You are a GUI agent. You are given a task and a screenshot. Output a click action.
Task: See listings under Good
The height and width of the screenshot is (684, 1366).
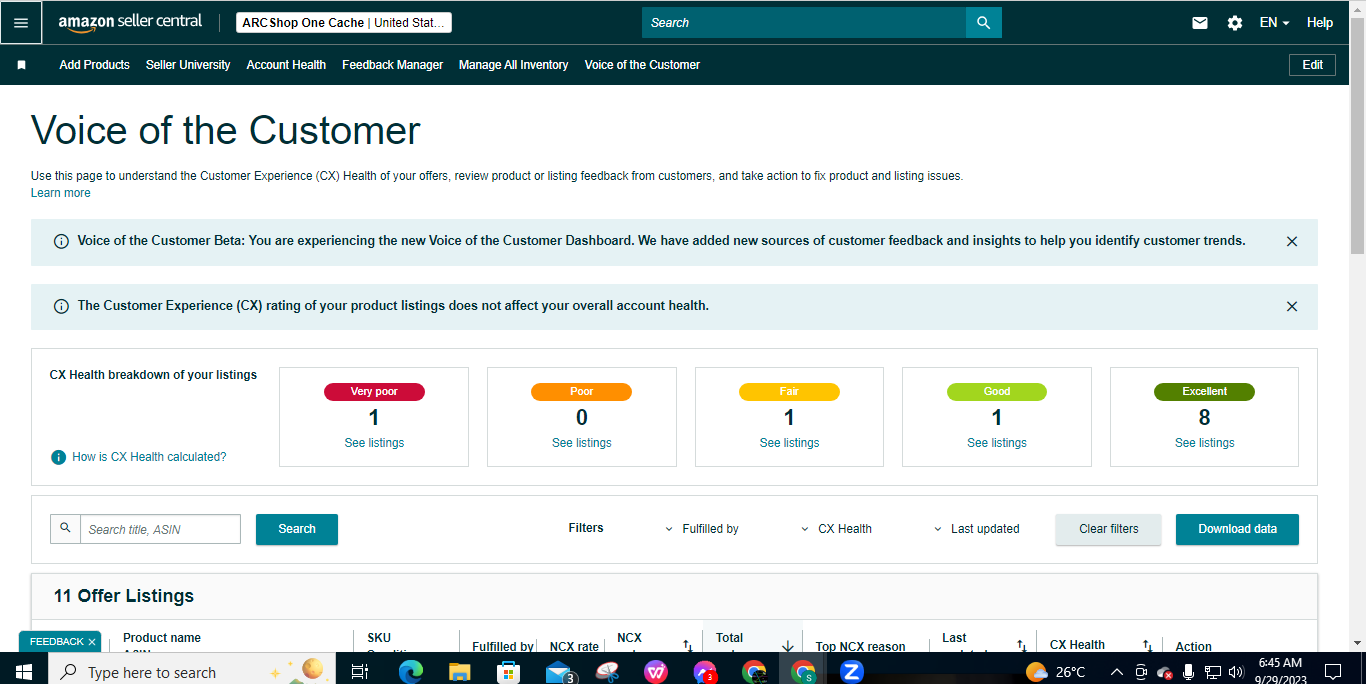(997, 443)
